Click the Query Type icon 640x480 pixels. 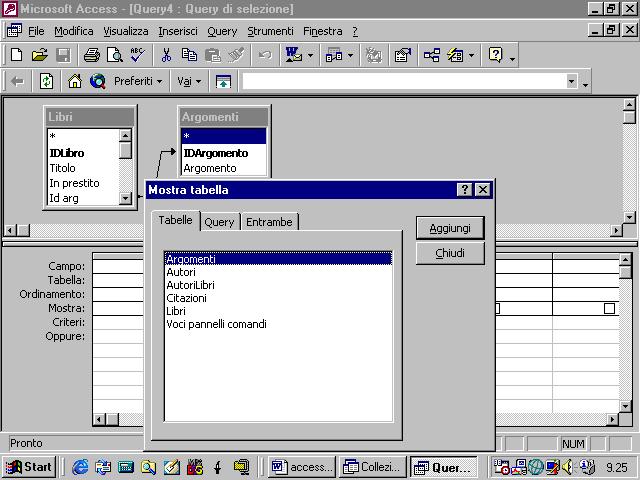click(334, 55)
